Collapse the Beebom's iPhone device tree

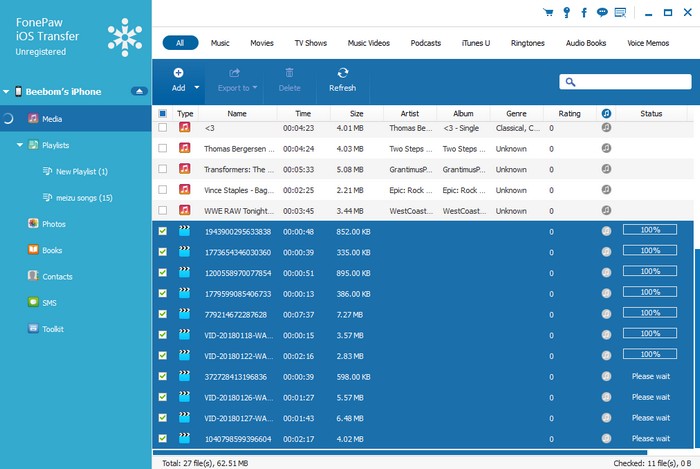6,92
